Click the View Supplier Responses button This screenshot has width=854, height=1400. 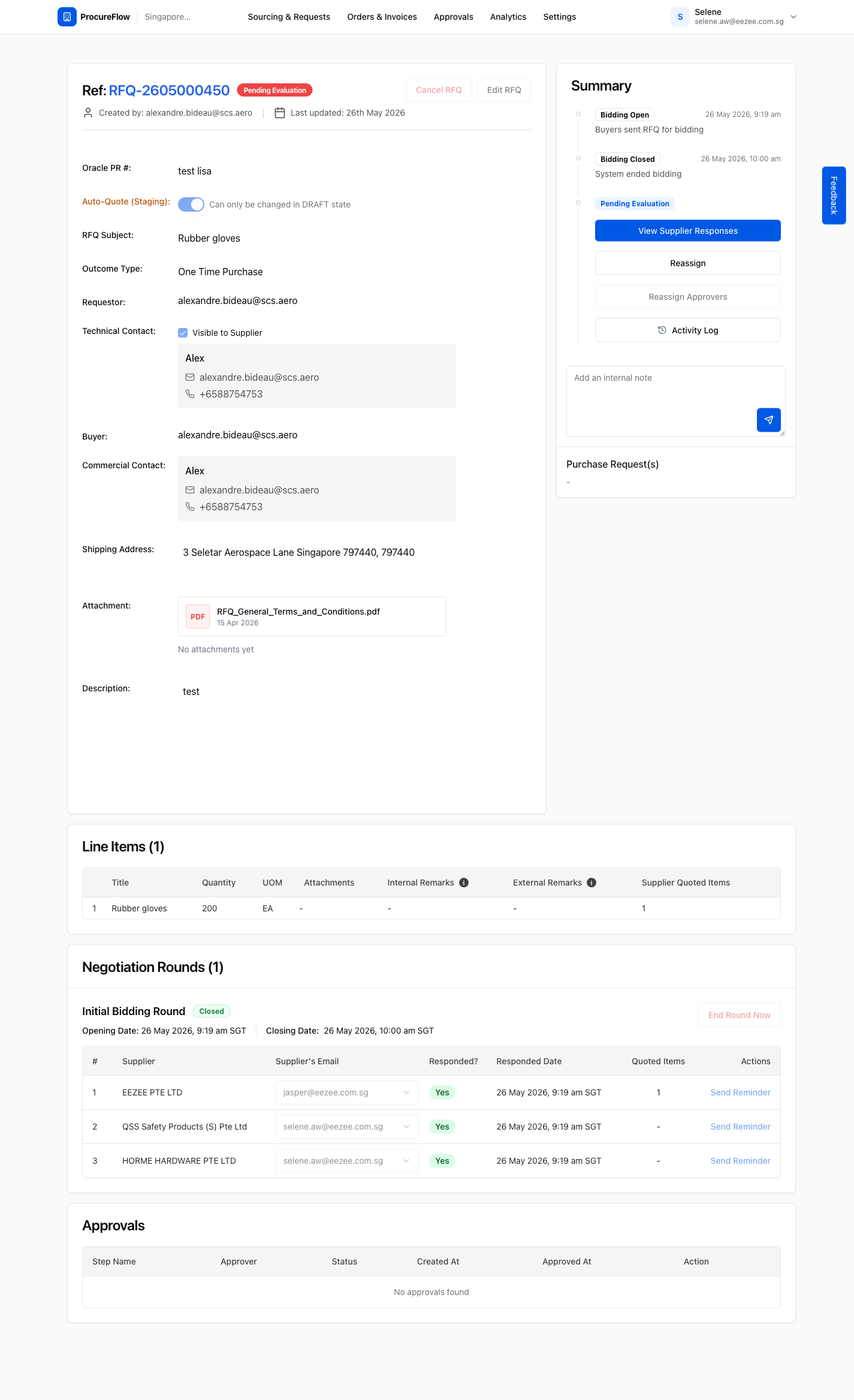point(688,231)
